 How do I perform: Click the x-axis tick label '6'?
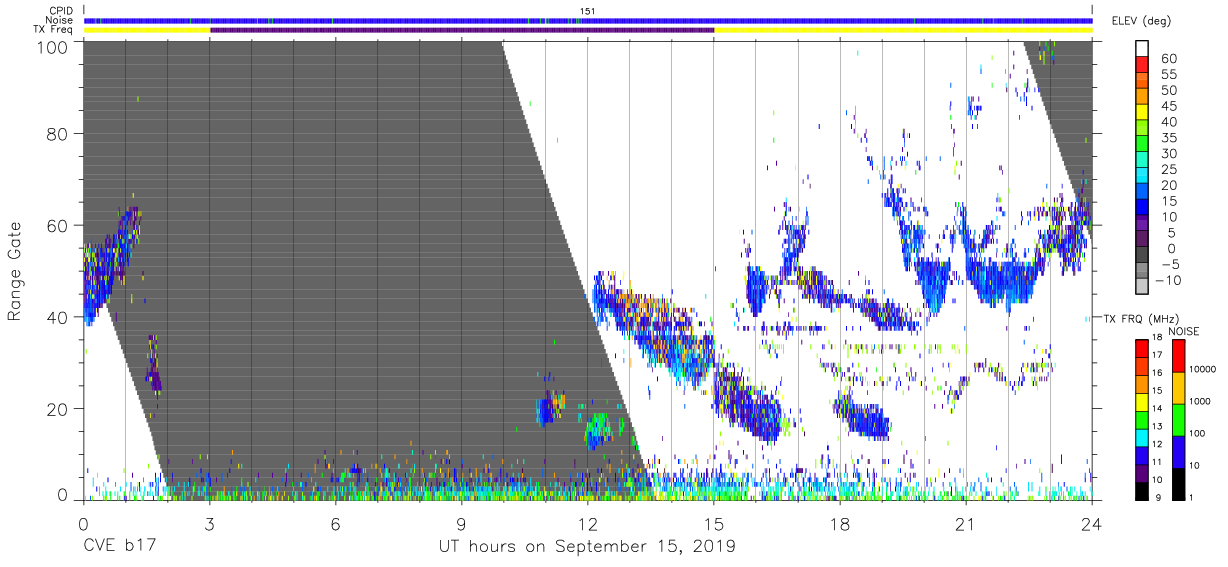[x=336, y=523]
